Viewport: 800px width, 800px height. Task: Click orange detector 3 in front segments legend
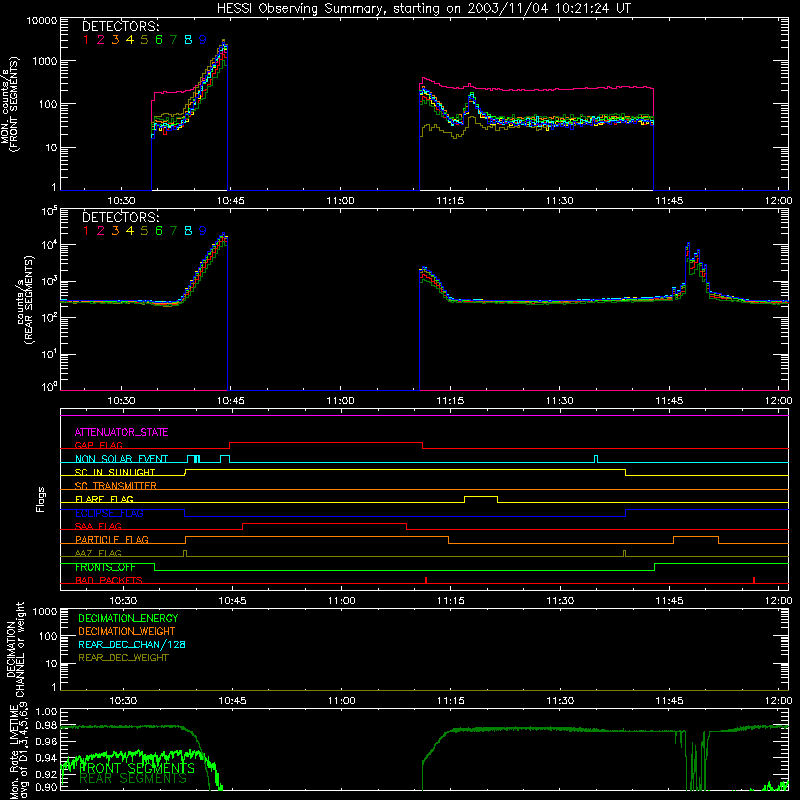point(115,40)
